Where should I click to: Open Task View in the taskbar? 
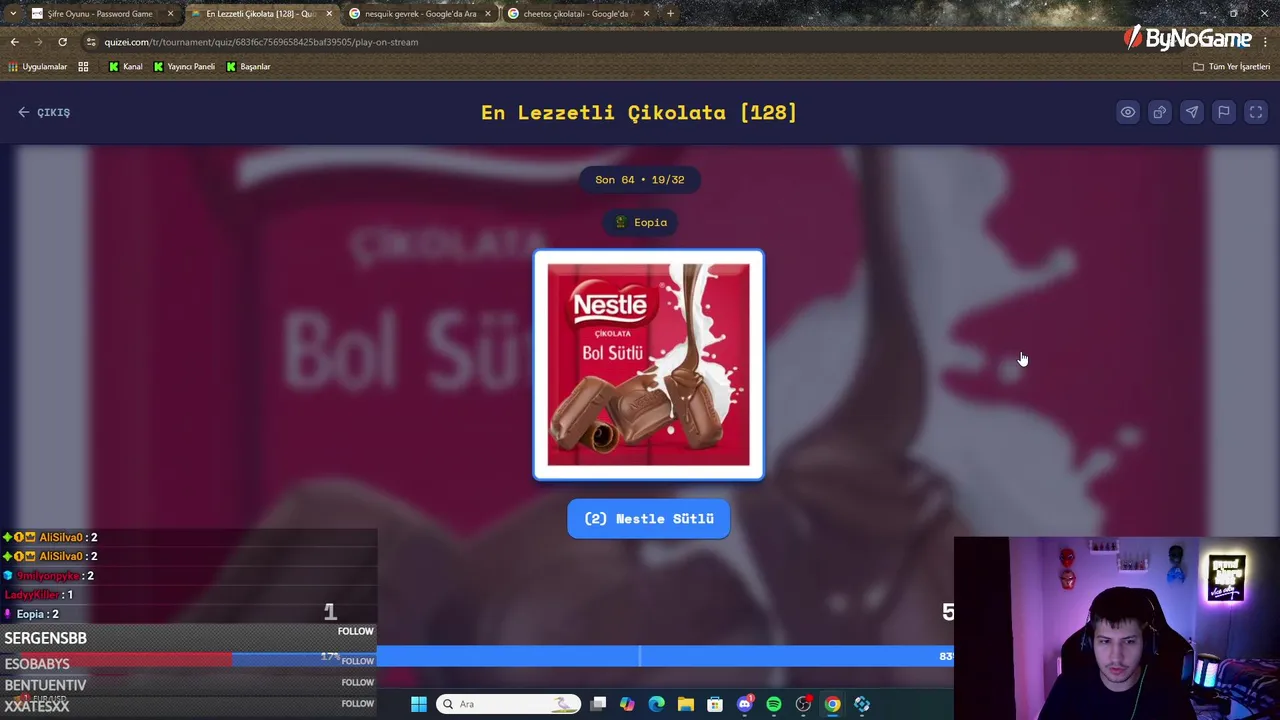tap(598, 704)
